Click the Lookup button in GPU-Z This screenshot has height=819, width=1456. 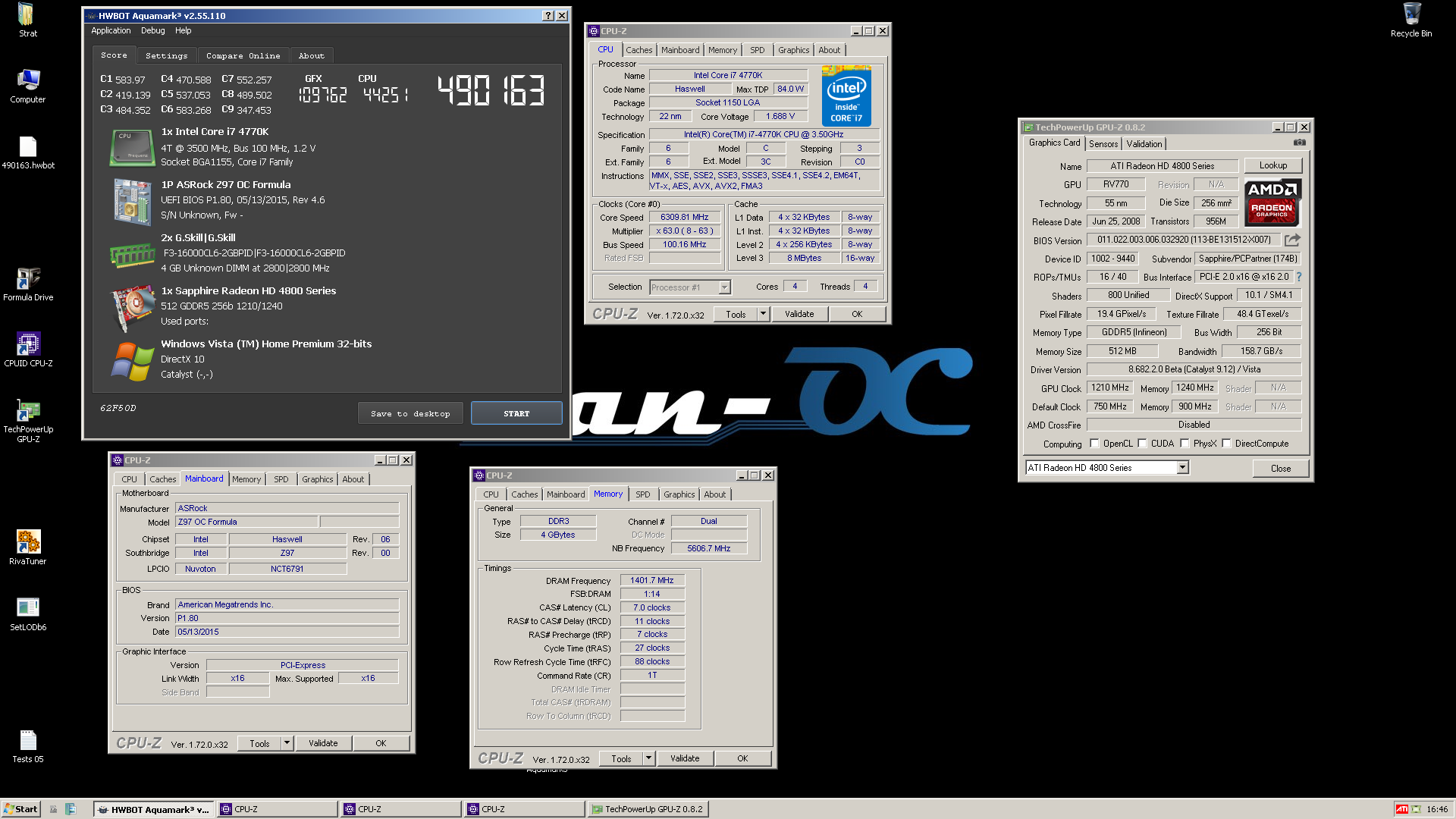[x=1273, y=165]
